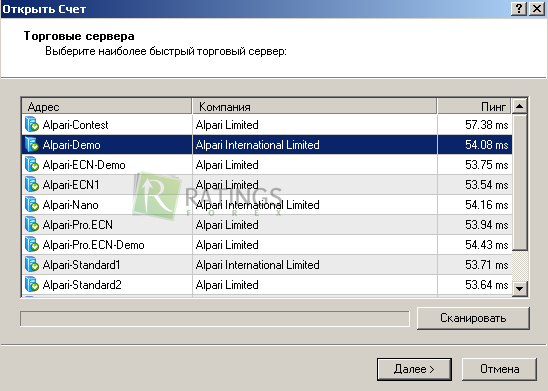Click the 53.64 ms ping value

pyautogui.click(x=486, y=285)
